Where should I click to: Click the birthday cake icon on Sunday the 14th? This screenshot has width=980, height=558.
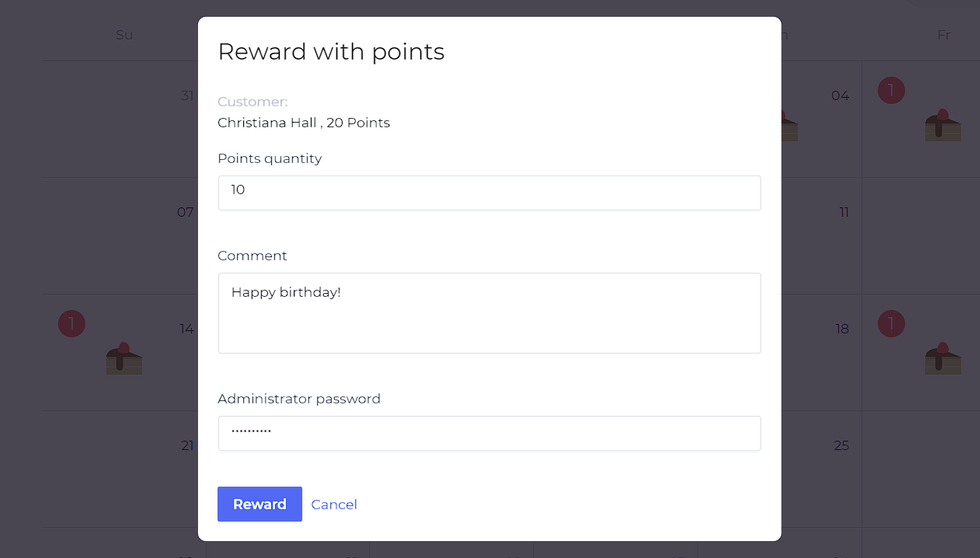click(x=124, y=358)
